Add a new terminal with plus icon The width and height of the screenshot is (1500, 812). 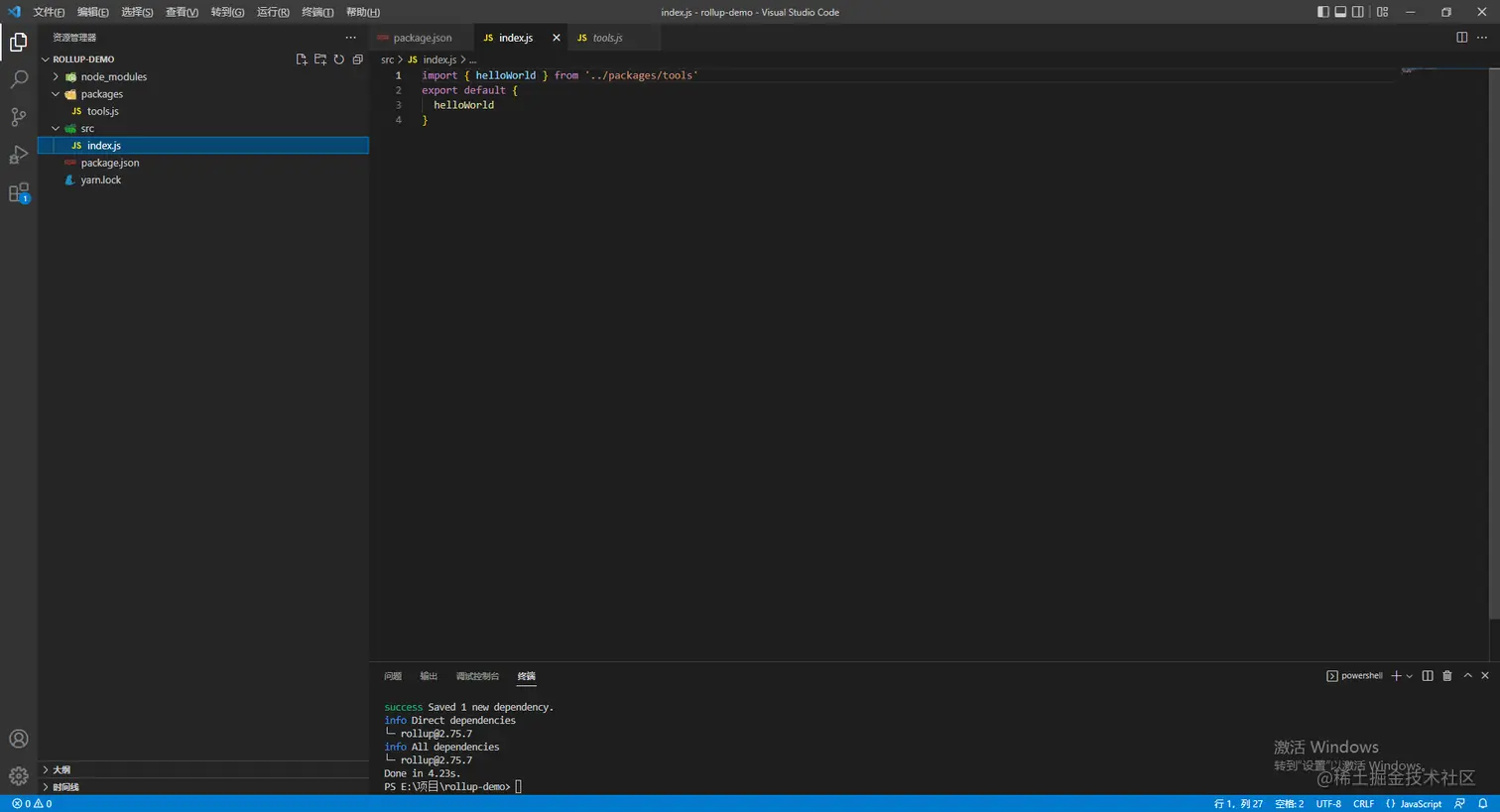[1396, 676]
